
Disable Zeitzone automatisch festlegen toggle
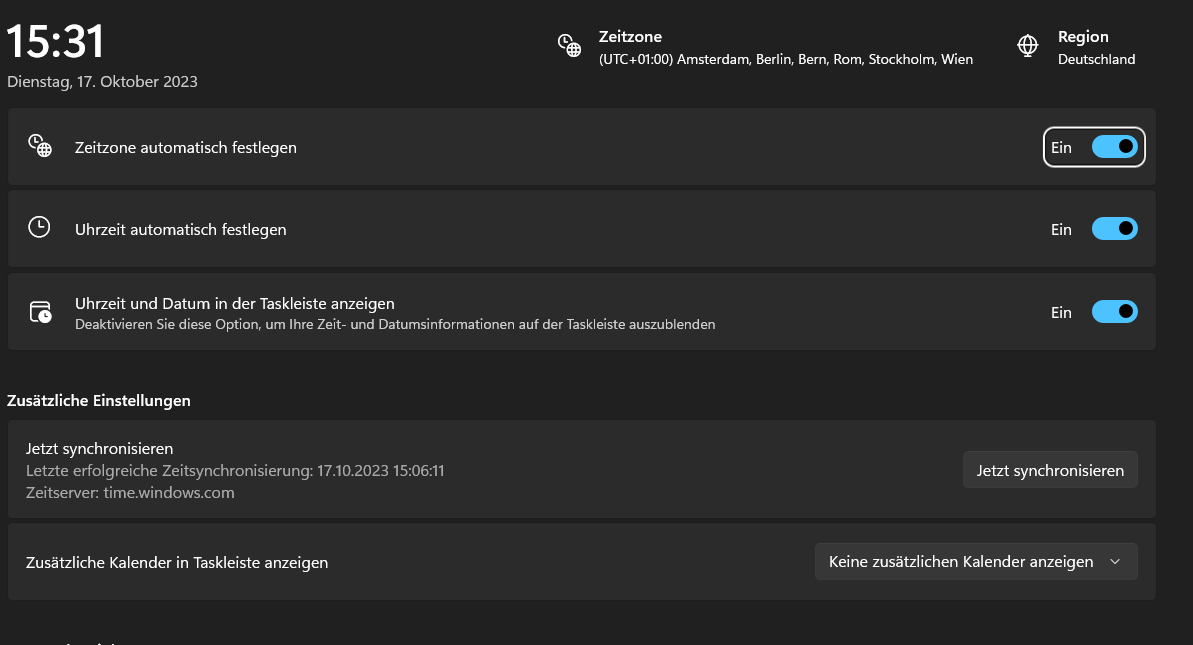point(1114,147)
